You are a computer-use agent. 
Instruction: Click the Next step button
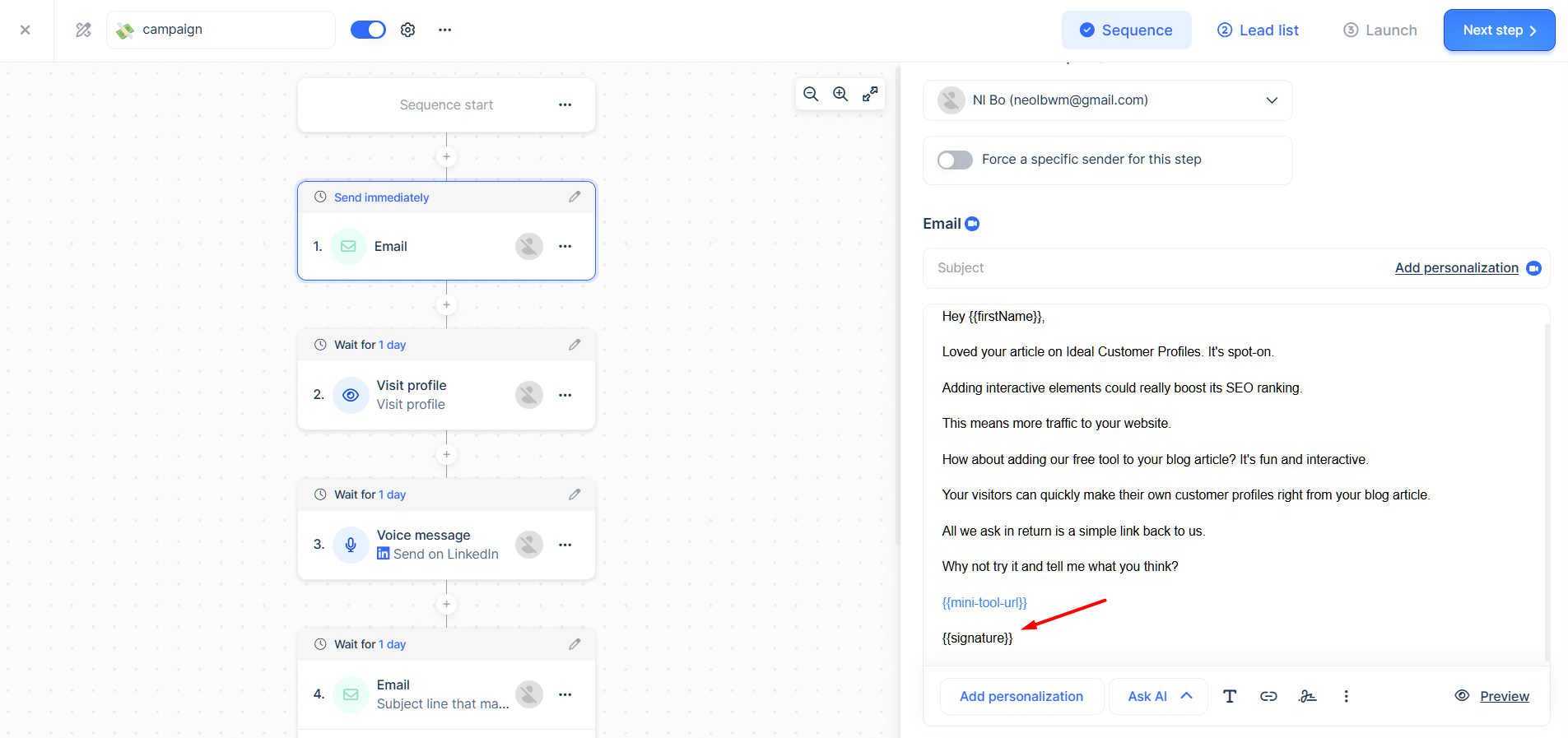1499,30
